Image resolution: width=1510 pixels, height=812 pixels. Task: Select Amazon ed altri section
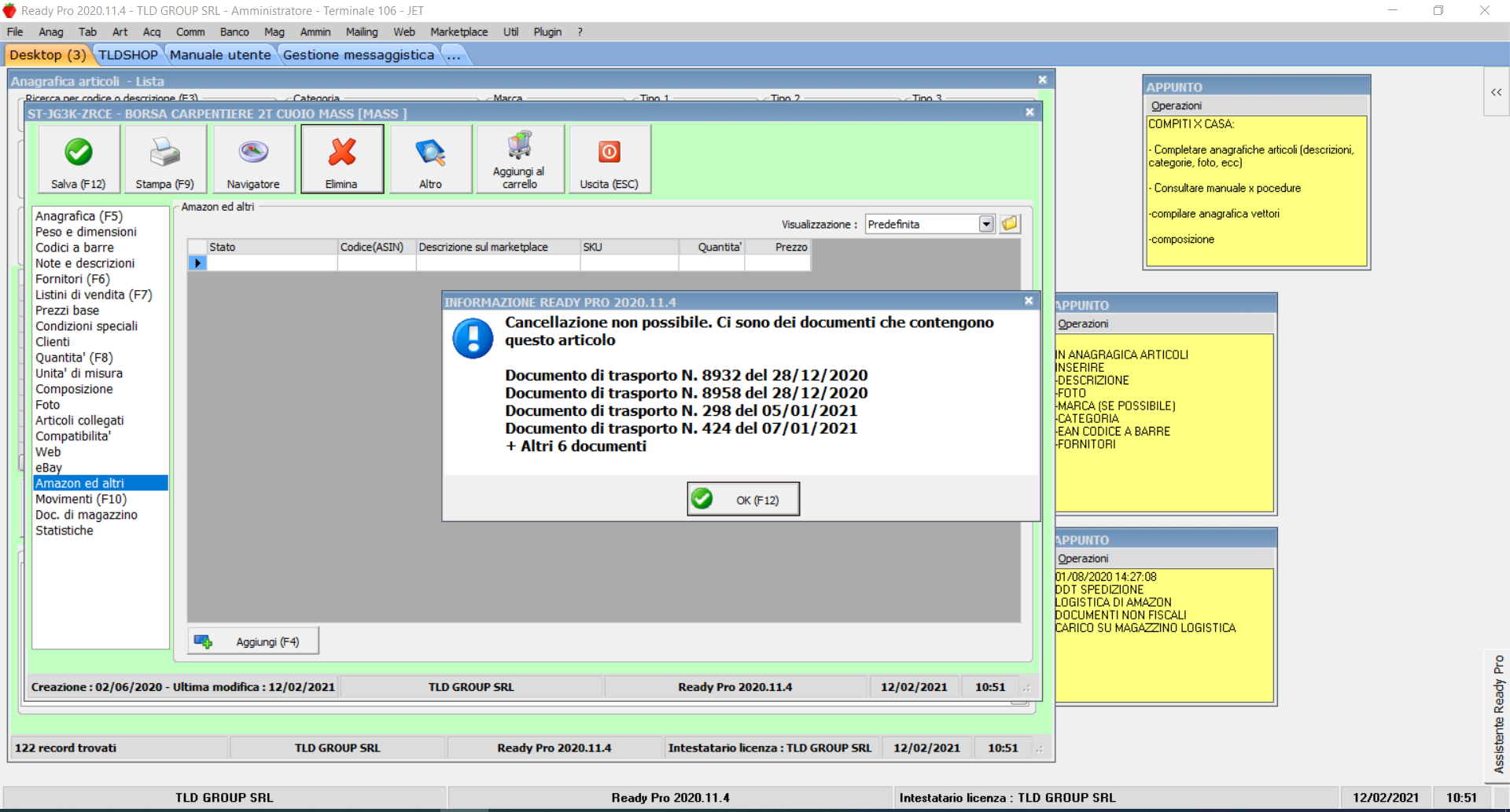click(101, 483)
